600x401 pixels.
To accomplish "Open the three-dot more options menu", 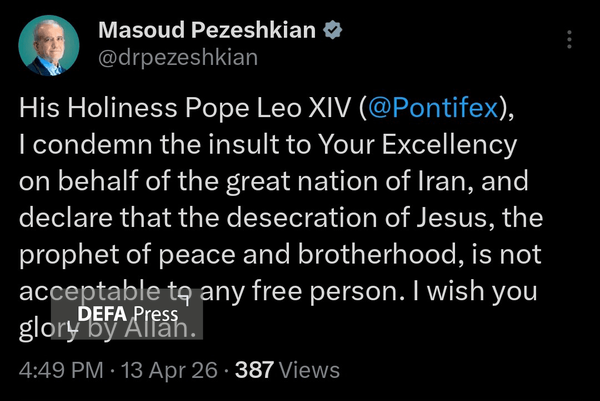I will [569, 40].
